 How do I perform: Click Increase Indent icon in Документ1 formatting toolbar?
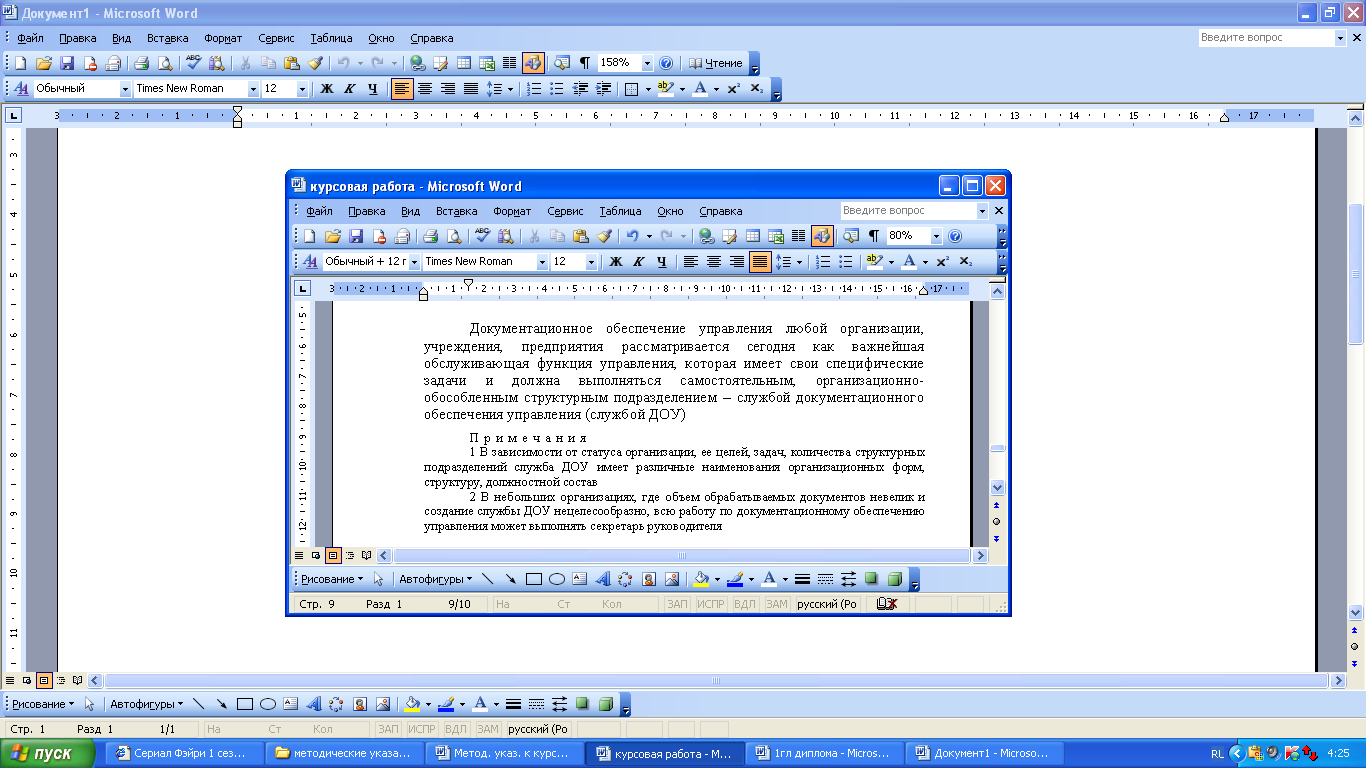pos(604,89)
